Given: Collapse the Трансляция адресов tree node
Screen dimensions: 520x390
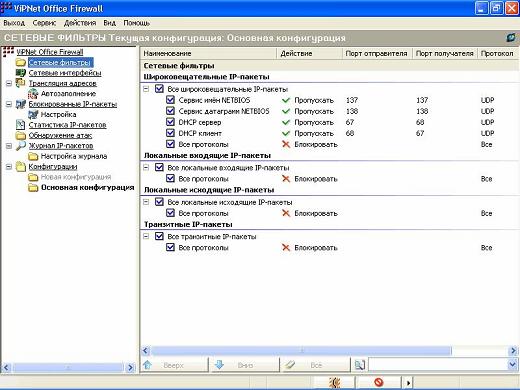Looking at the screenshot, I should tap(9, 83).
